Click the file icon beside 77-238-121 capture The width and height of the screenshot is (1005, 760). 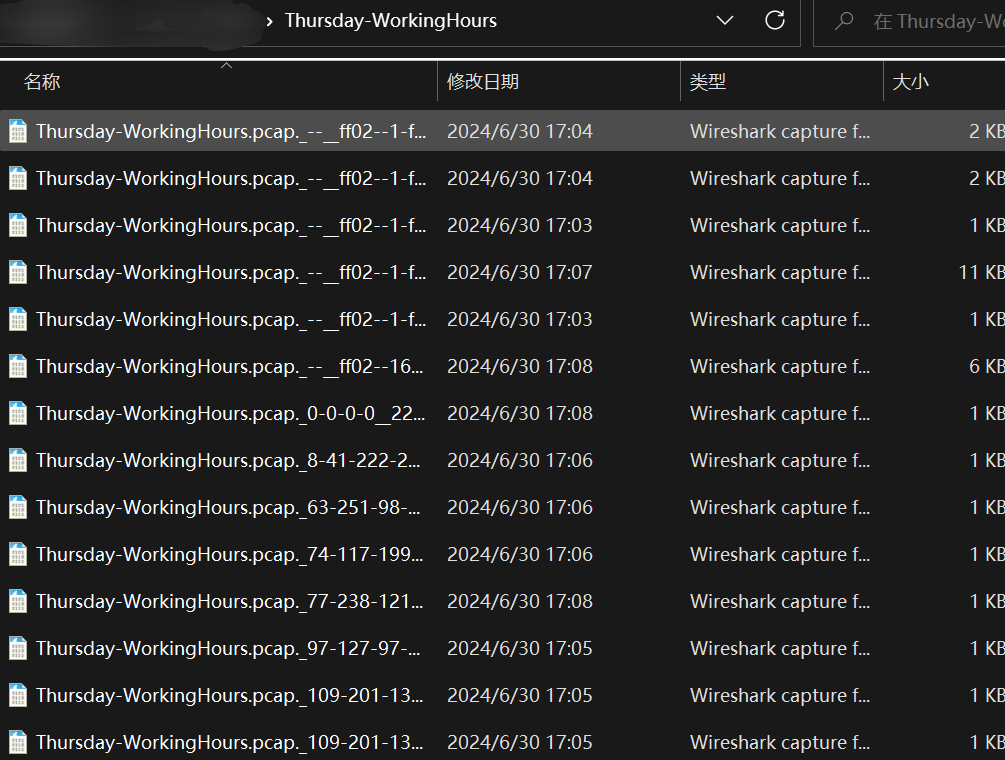coord(18,601)
